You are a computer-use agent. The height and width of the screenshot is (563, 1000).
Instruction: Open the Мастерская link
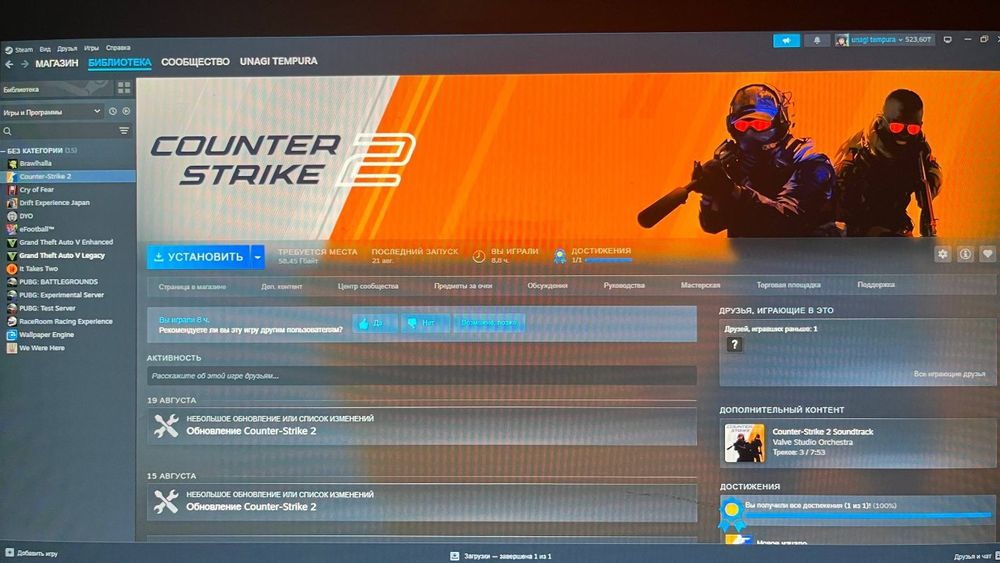point(700,285)
